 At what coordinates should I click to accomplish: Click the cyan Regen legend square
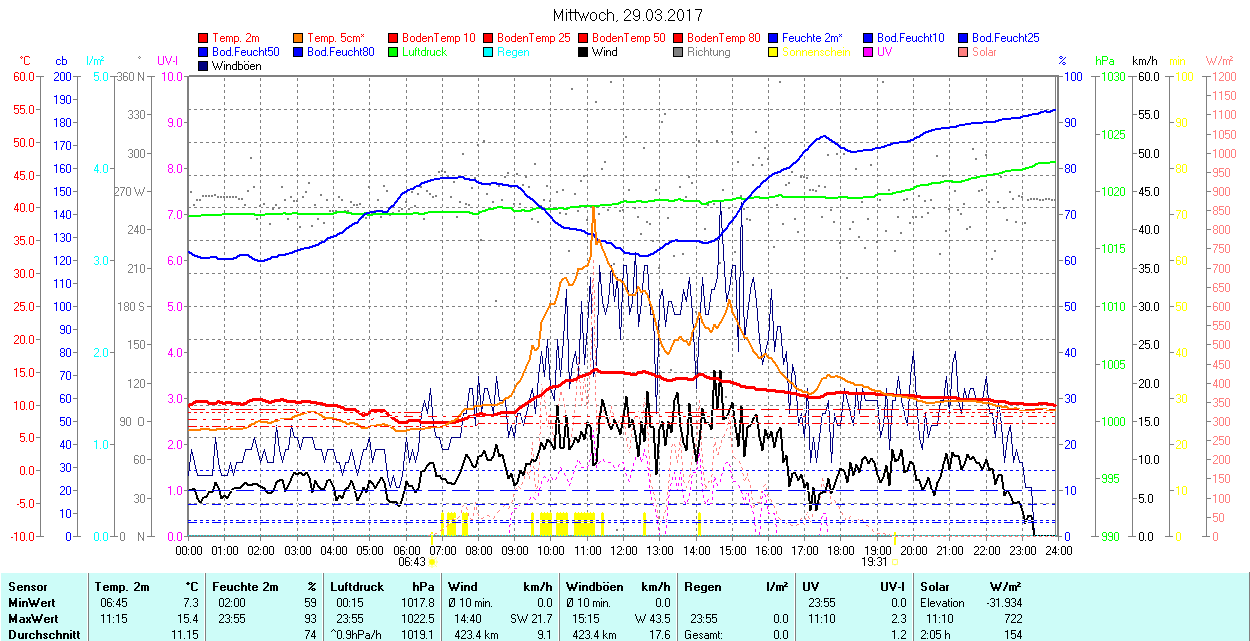pos(489,52)
